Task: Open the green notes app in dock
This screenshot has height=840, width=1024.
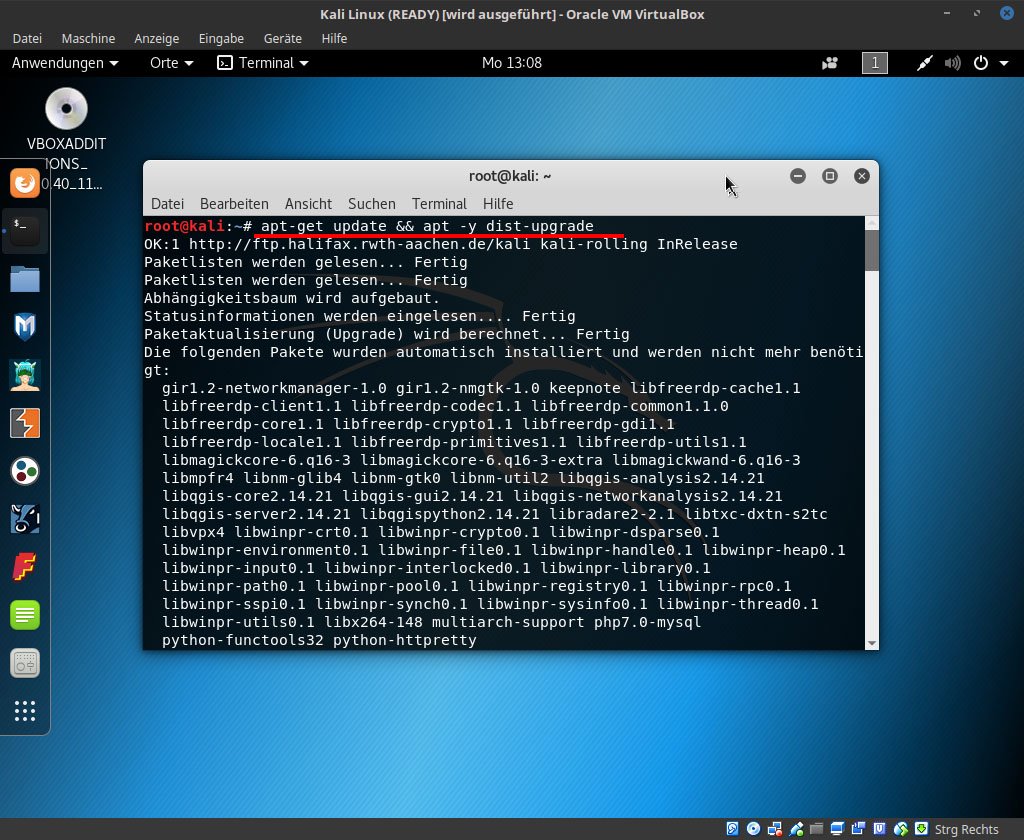Action: 25,615
